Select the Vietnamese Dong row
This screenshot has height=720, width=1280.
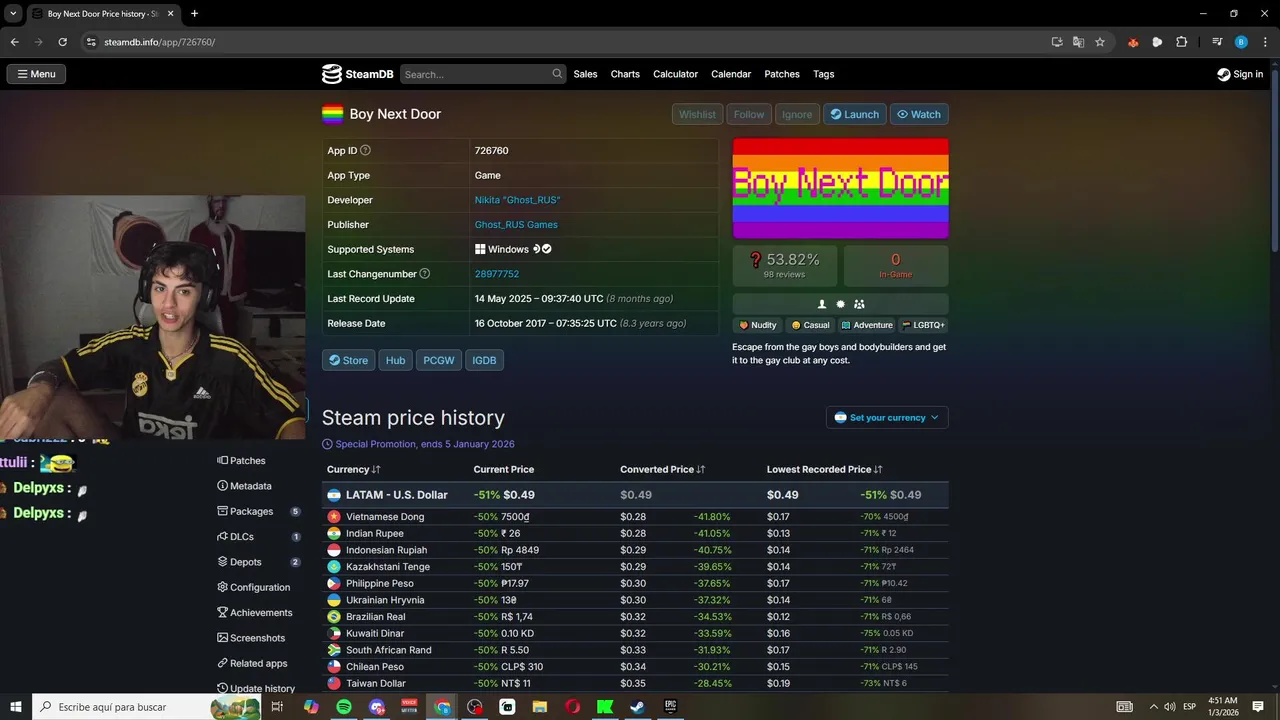[x=635, y=517]
